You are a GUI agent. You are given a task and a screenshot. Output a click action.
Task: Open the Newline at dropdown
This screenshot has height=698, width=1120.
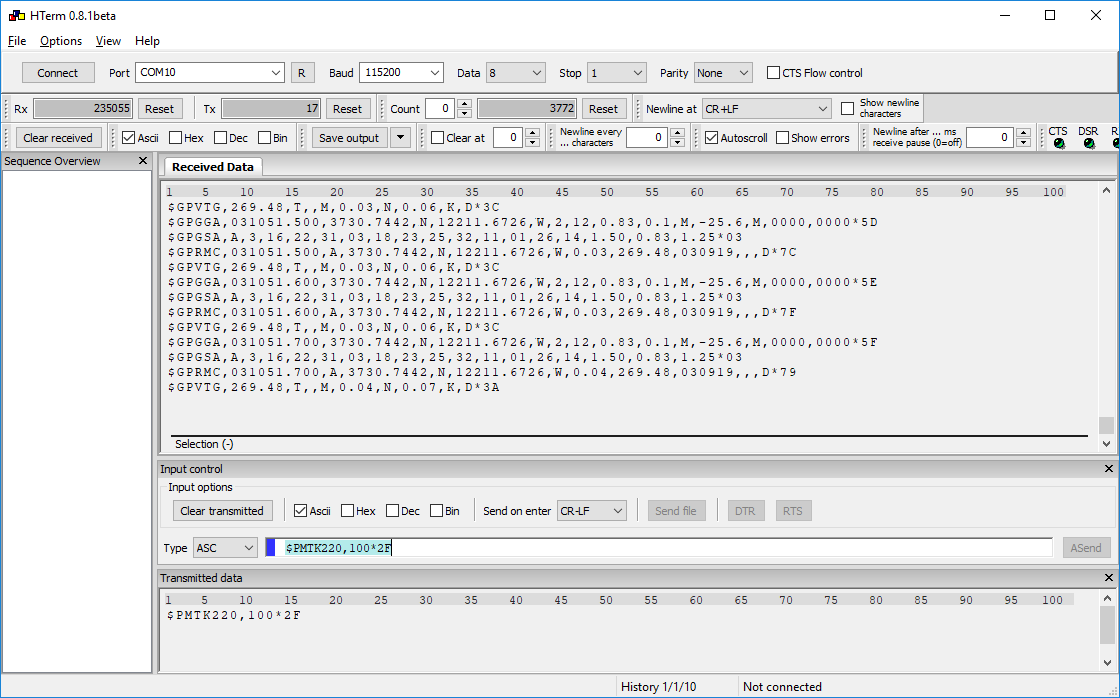(x=766, y=109)
